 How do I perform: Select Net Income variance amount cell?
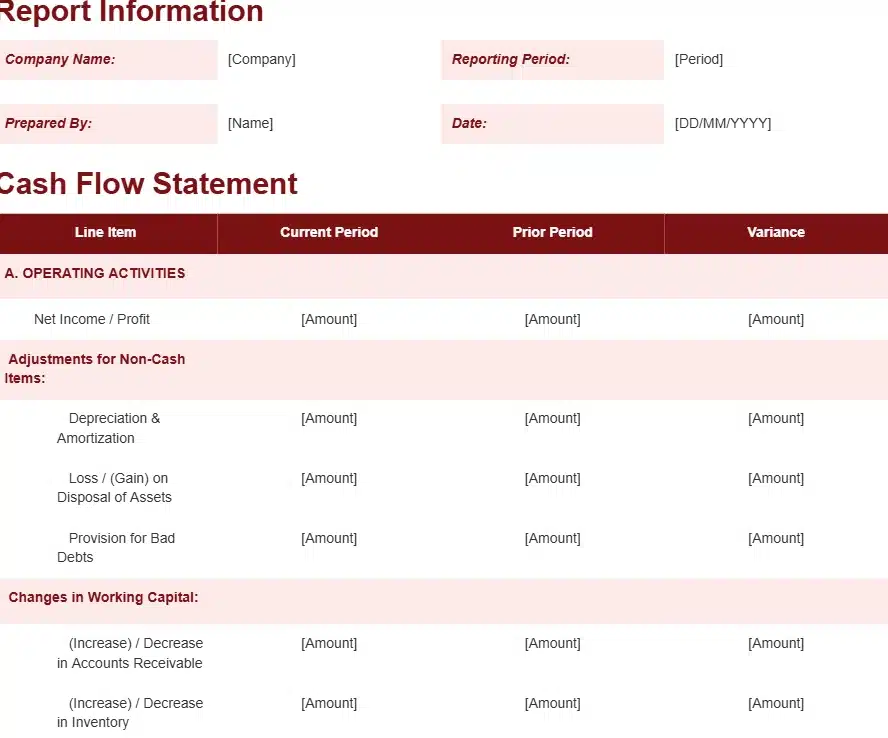click(776, 319)
